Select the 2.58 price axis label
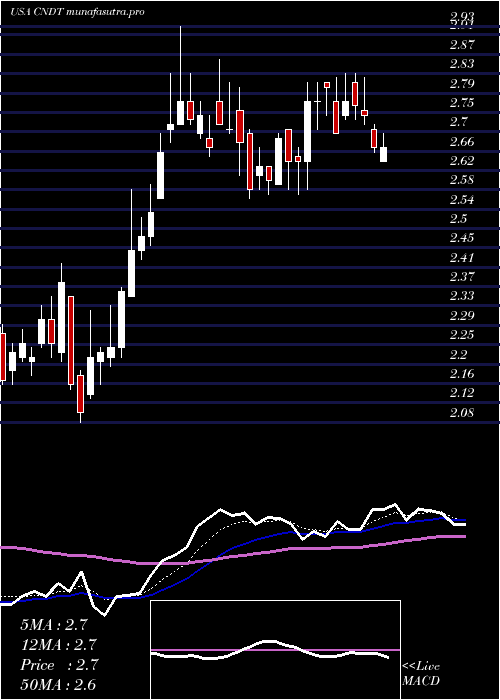The width and height of the screenshot is (500, 700). point(462,180)
